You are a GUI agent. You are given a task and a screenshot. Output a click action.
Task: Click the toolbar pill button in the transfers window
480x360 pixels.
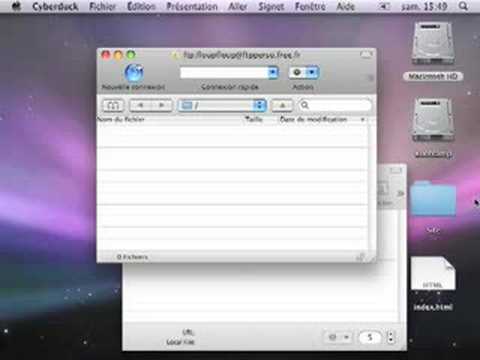tap(396, 170)
